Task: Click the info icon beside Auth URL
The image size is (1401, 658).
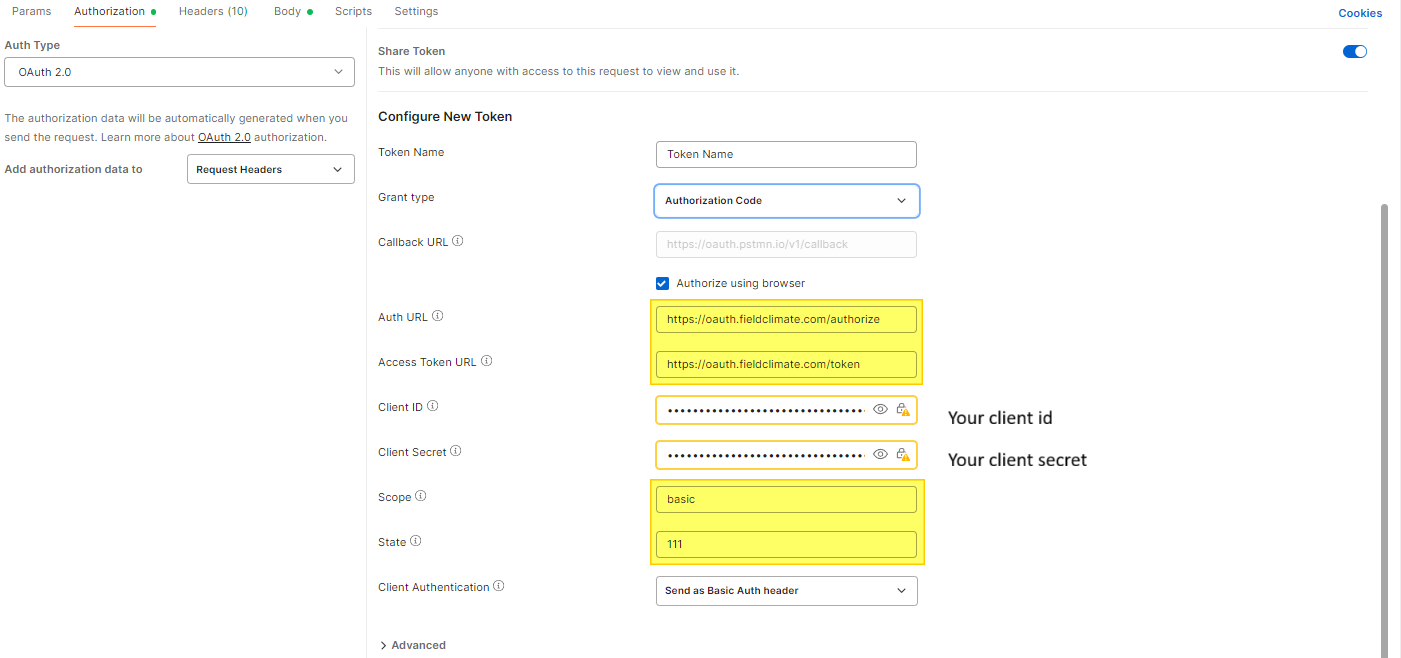Action: [438, 317]
